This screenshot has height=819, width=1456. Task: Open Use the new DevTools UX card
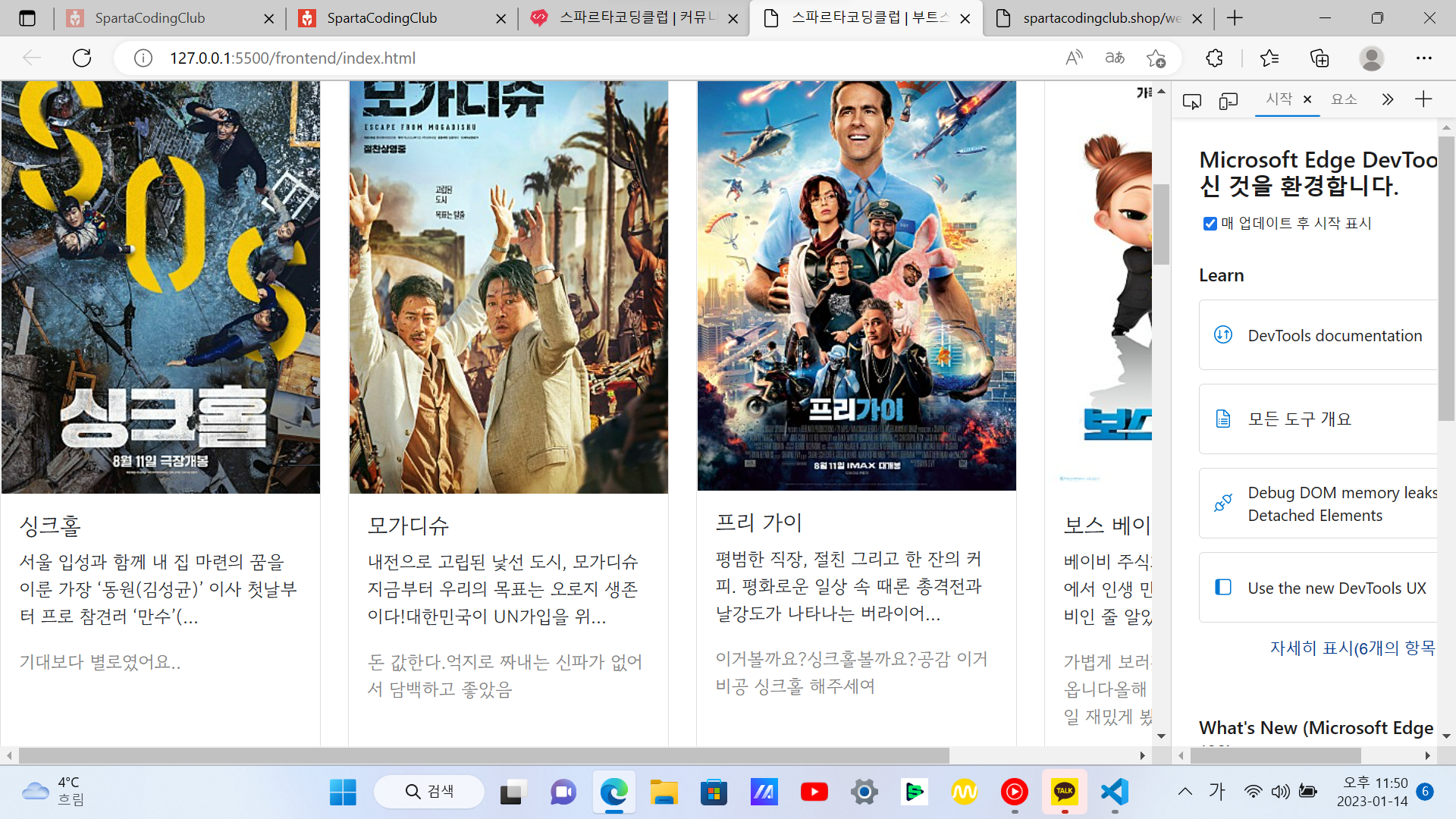pos(1318,588)
